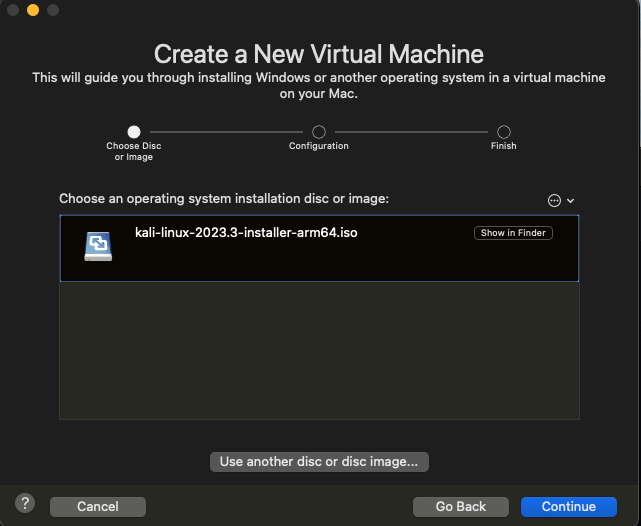Viewport: 641px width, 526px height.
Task: Expand the chevron beside the options icon
Action: click(571, 200)
